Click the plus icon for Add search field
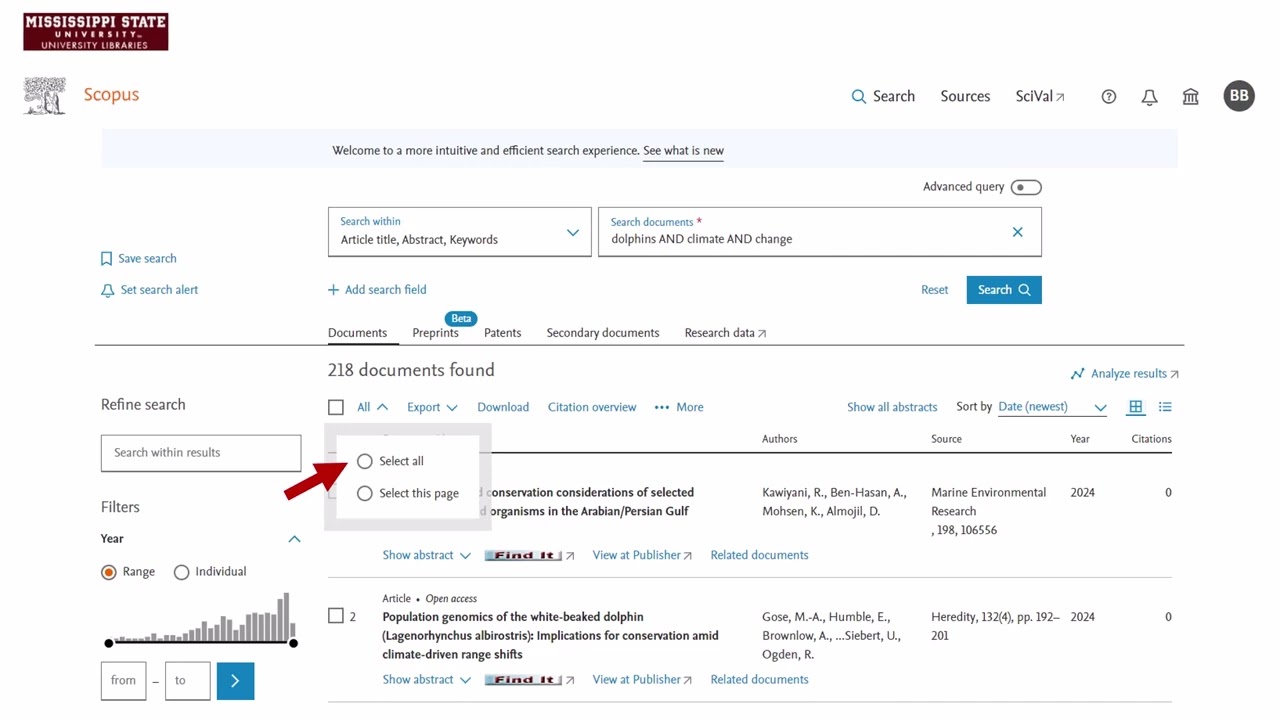The image size is (1280, 720). point(333,290)
